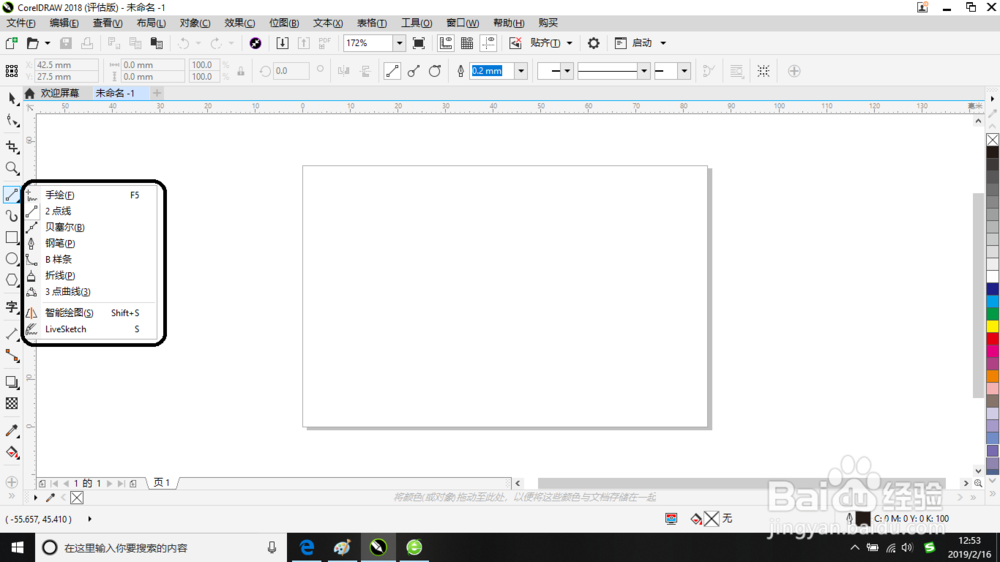The width and height of the screenshot is (1000, 562).
Task: Click the Full-screen preview icon
Action: 419,43
